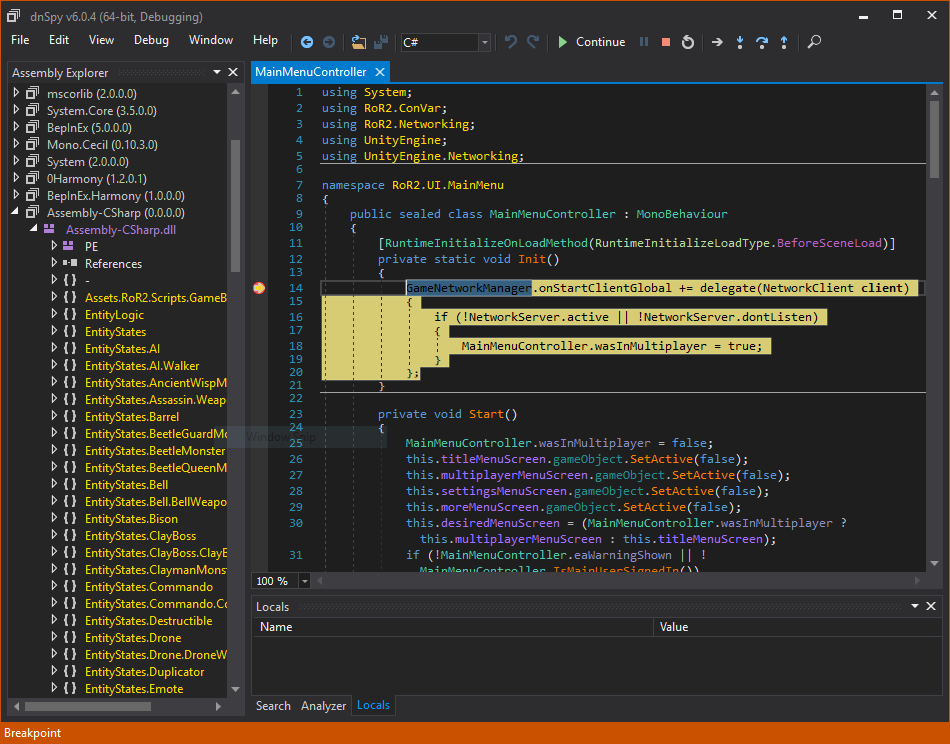This screenshot has height=744, width=950.
Task: Switch to the Search tab
Action: coord(273,706)
